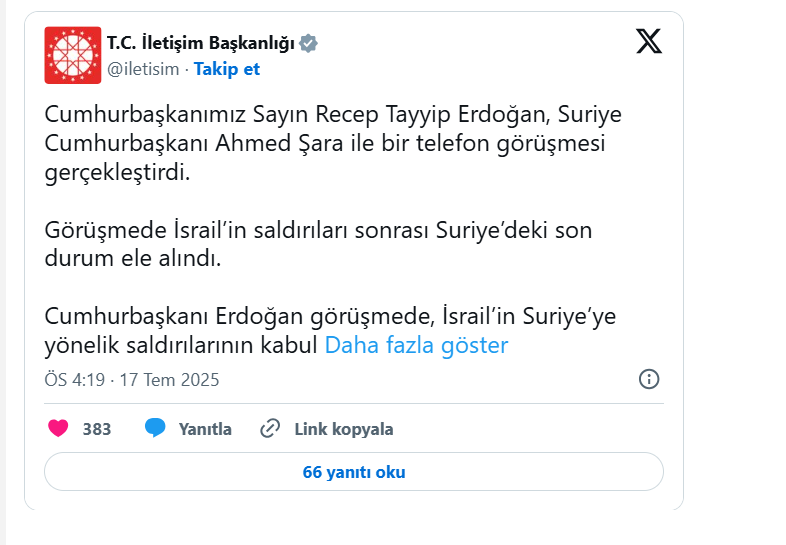The height and width of the screenshot is (545, 786).
Task: Open the T.C. İletişim Başkanlığı account name
Action: (x=201, y=43)
